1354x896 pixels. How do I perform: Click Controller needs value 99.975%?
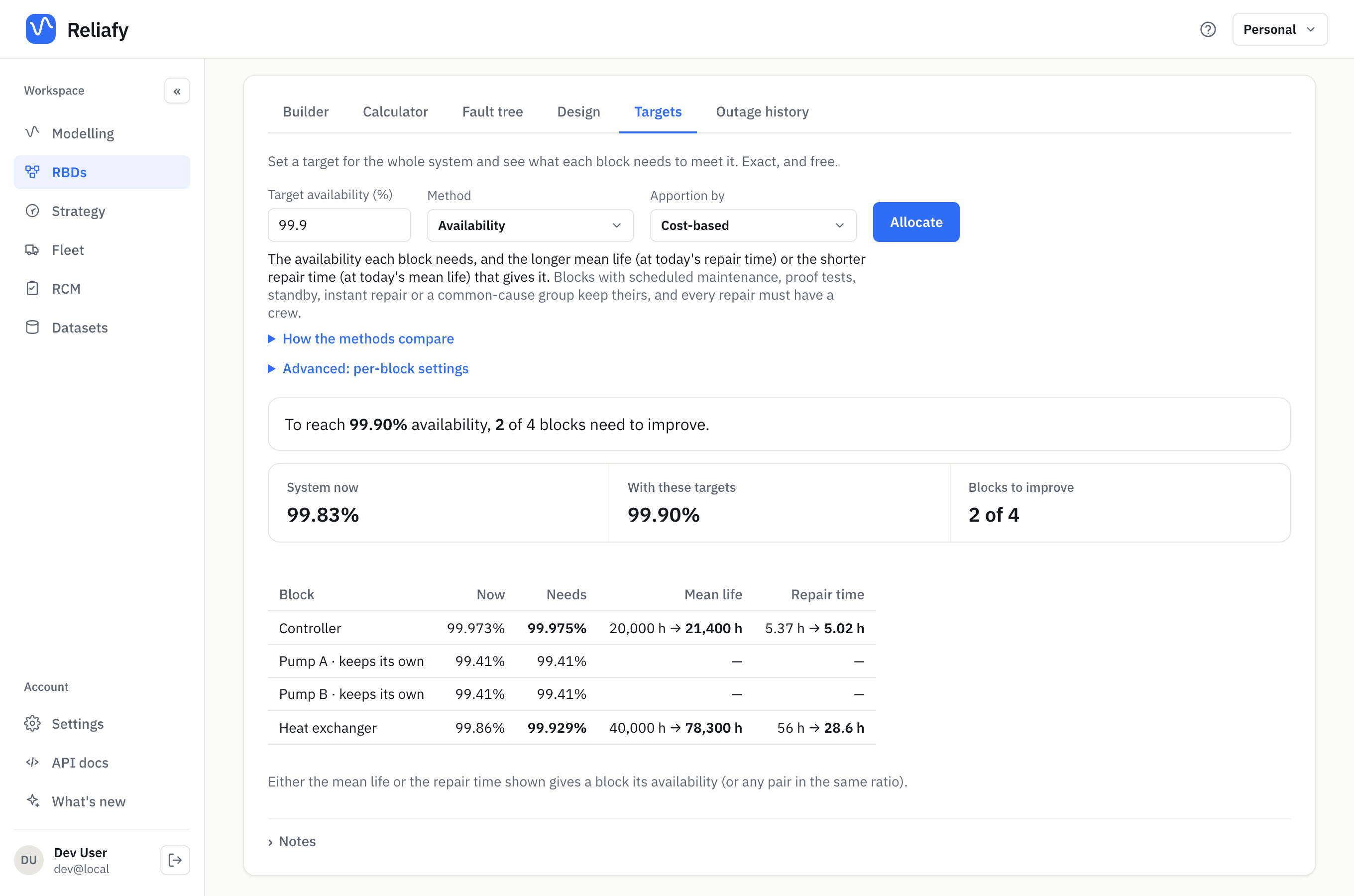(x=557, y=628)
